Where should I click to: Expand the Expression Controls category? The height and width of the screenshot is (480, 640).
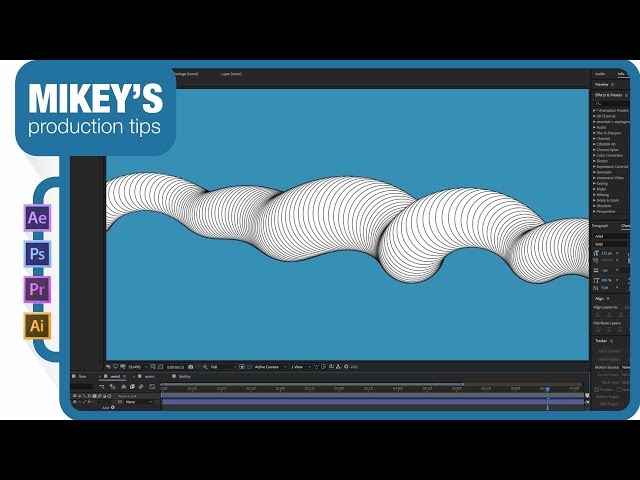[594, 167]
